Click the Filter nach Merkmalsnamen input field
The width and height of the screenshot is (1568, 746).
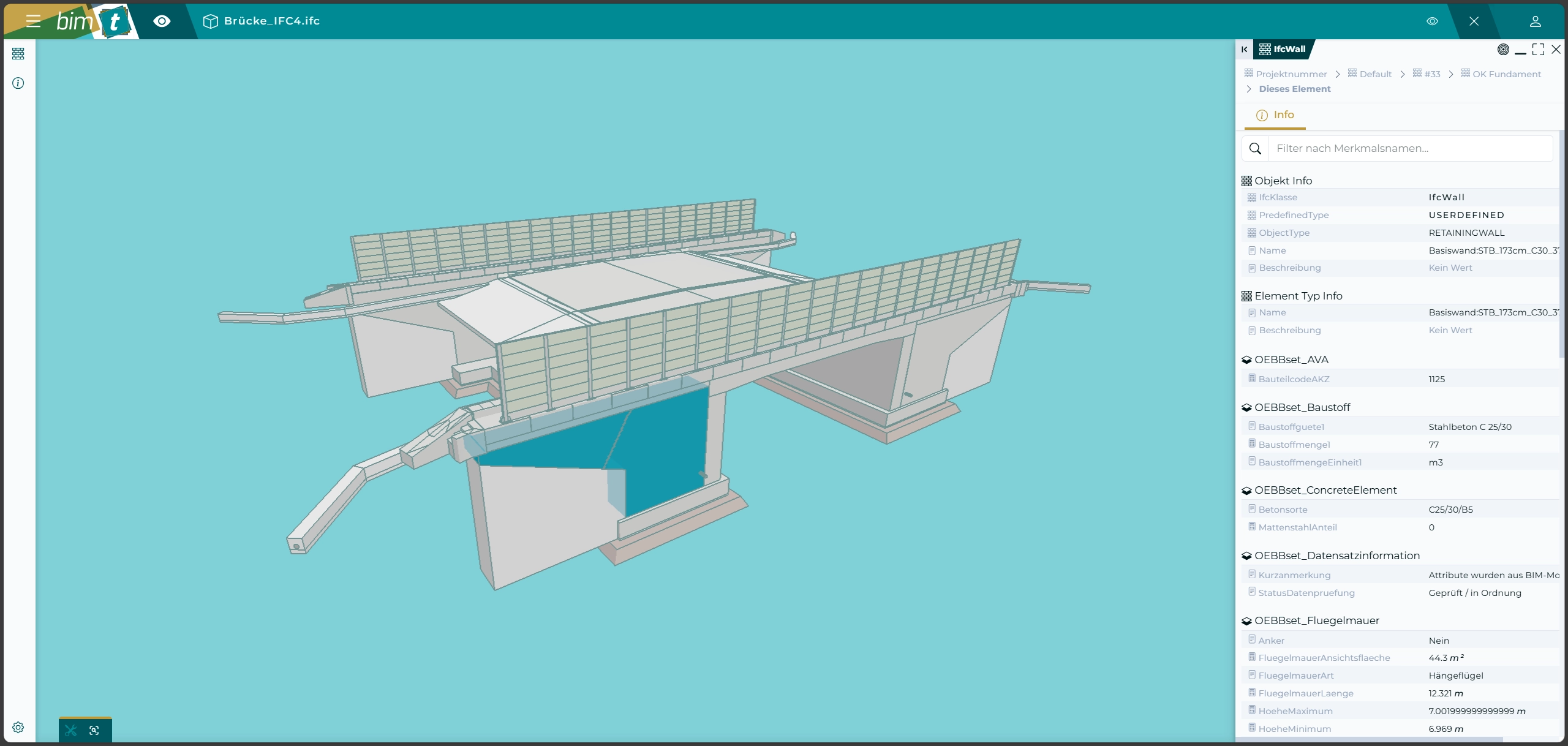[1409, 148]
